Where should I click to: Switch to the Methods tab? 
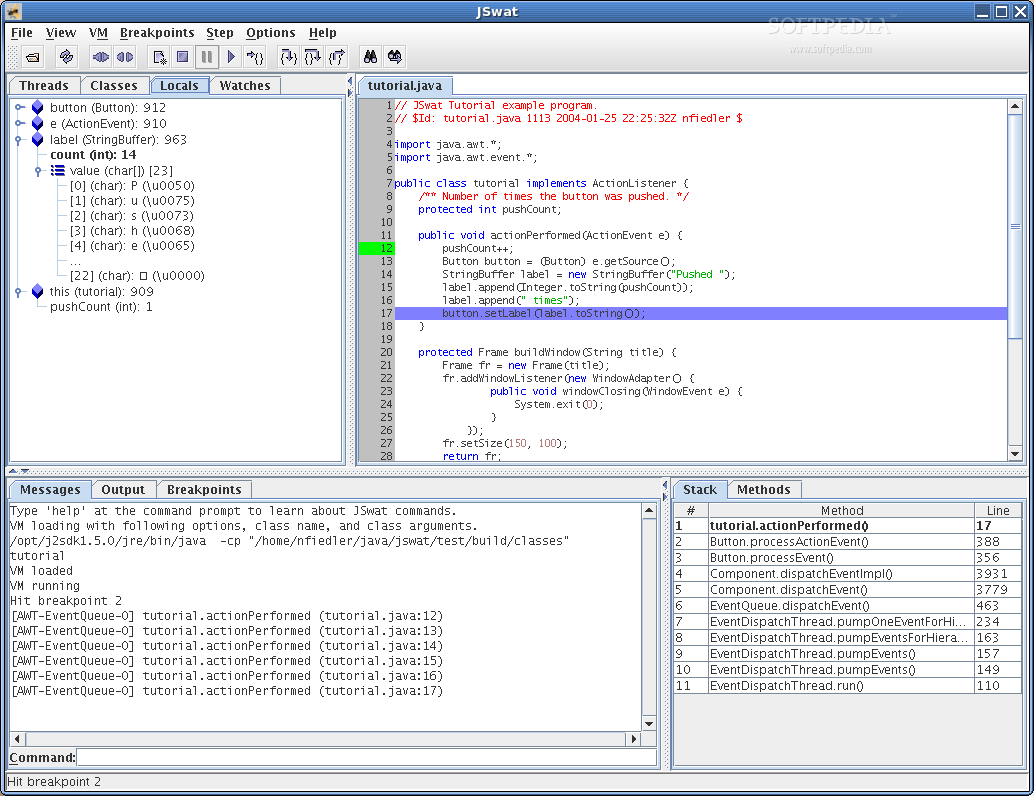coord(764,489)
